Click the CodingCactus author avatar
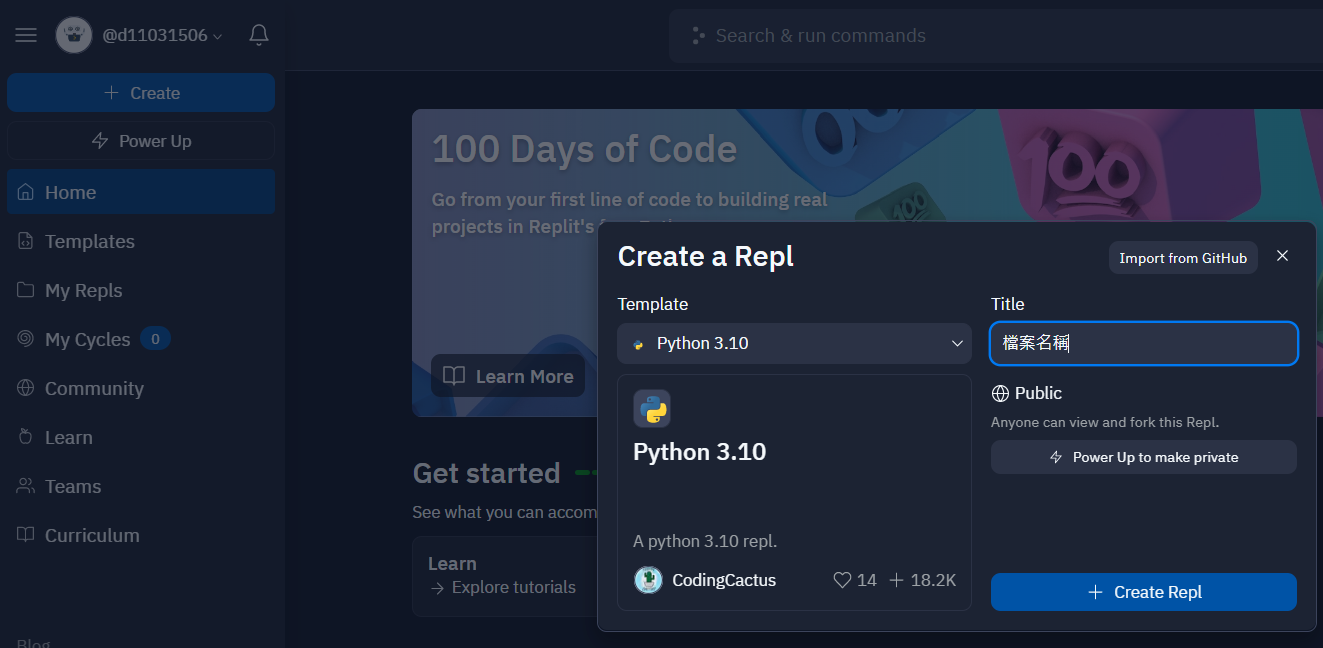This screenshot has width=1323, height=648. click(x=648, y=580)
